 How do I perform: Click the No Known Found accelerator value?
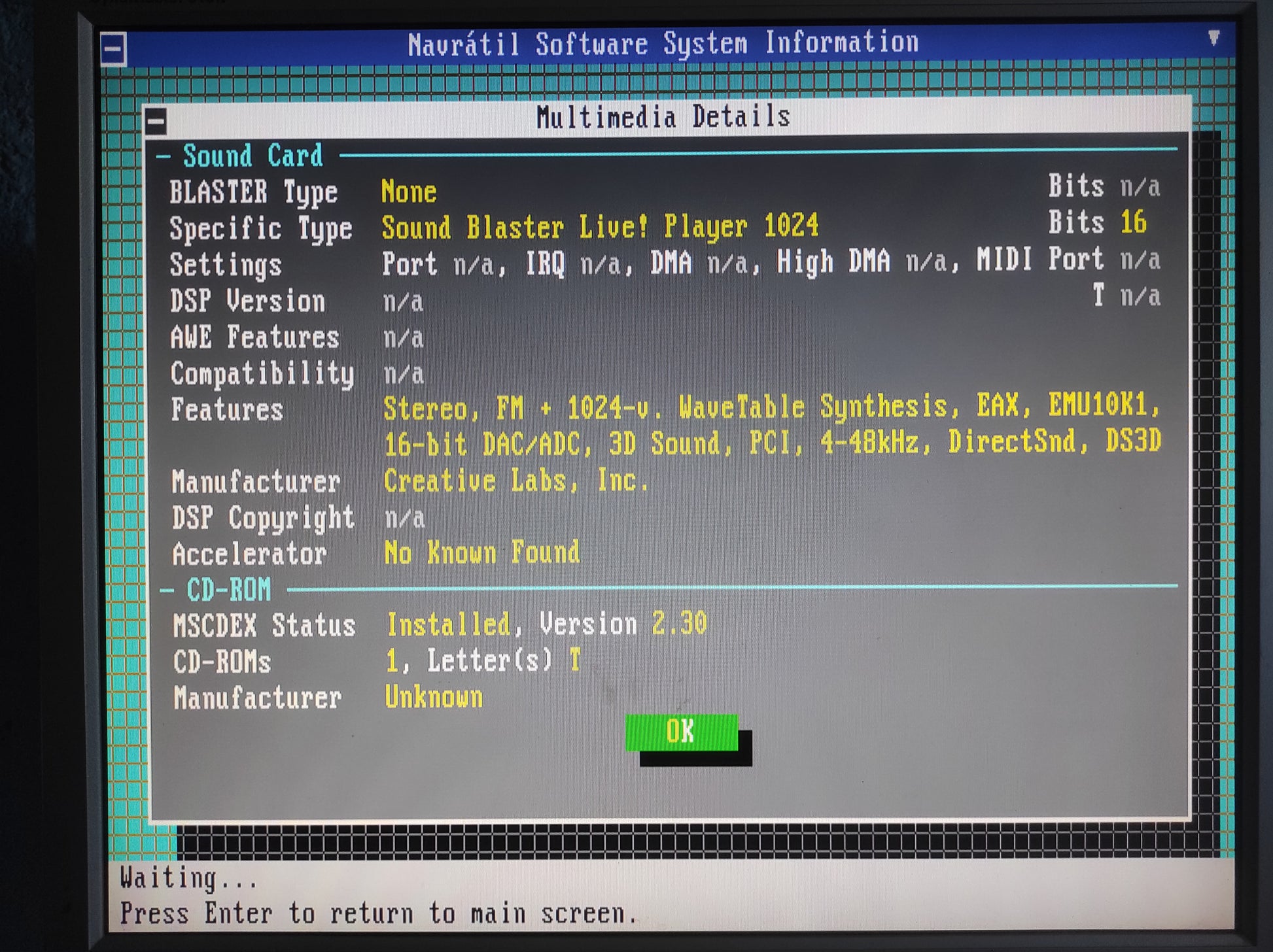(x=482, y=552)
